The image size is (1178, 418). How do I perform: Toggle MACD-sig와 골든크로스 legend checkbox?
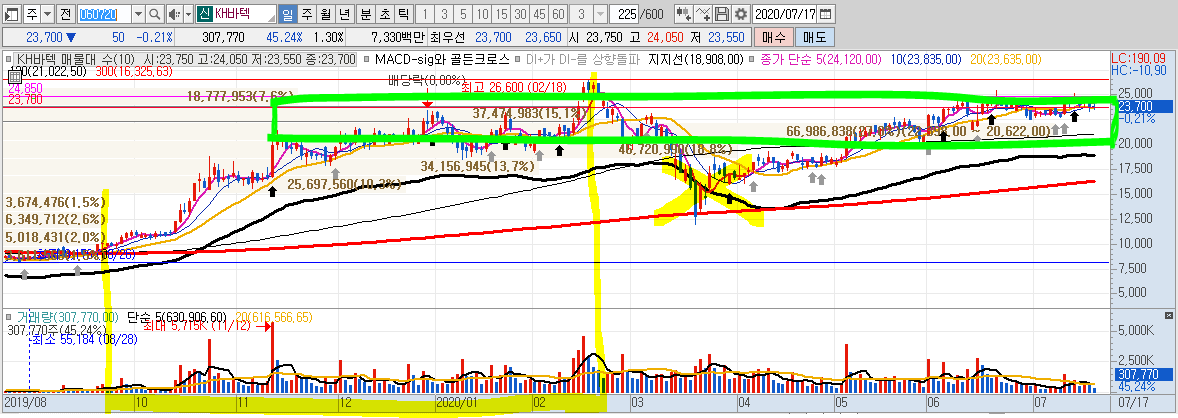point(367,59)
